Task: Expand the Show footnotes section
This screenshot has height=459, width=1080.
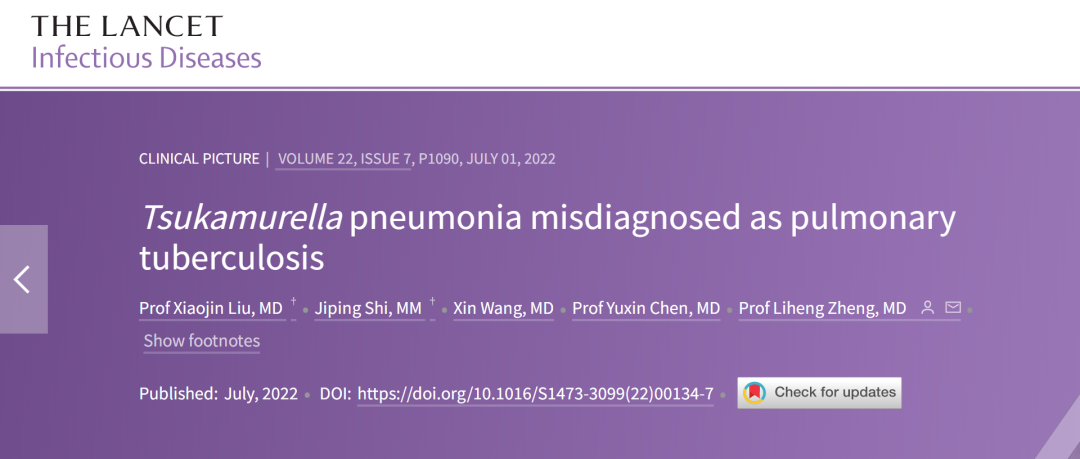Action: (x=201, y=341)
